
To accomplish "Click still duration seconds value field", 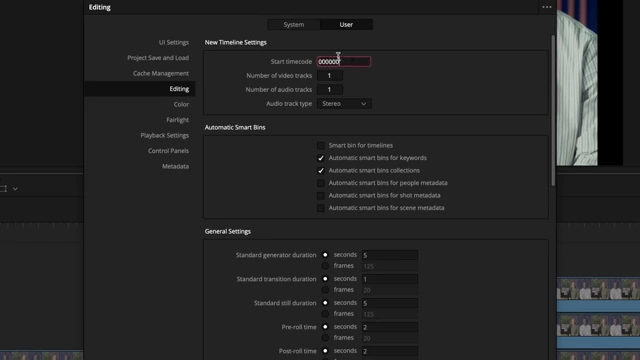I will pos(390,303).
